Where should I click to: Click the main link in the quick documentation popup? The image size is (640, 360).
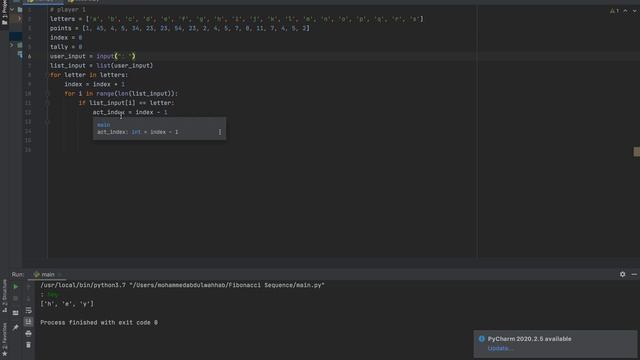click(103, 125)
